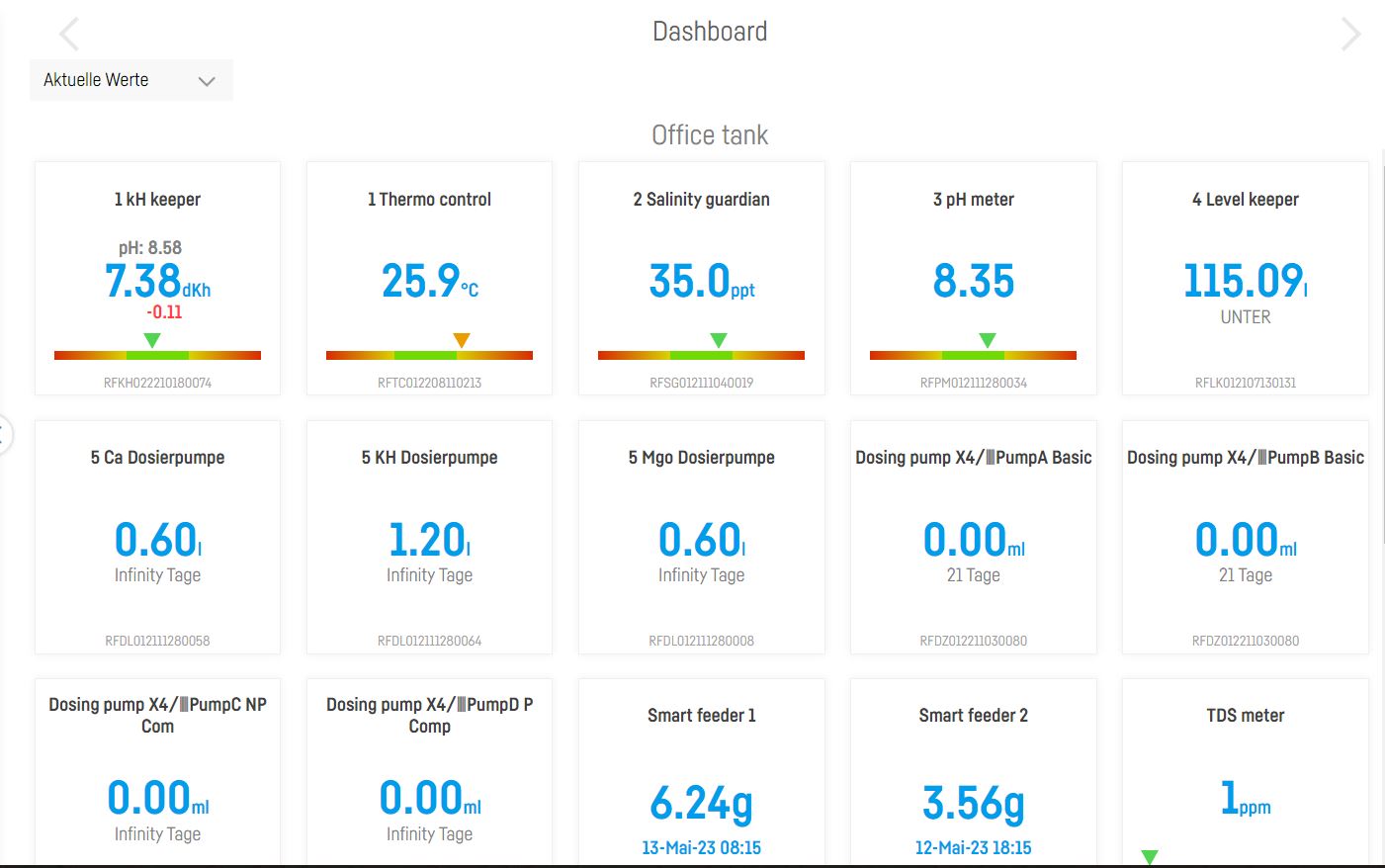Screen dimensions: 1385x868
Task: Click the Smart feeder 2 date 12-Mai-23 18:15
Action: click(973, 848)
